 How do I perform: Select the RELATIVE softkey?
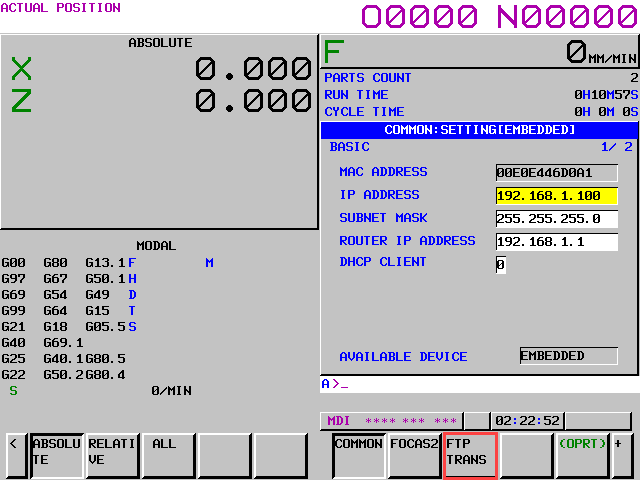click(113, 456)
